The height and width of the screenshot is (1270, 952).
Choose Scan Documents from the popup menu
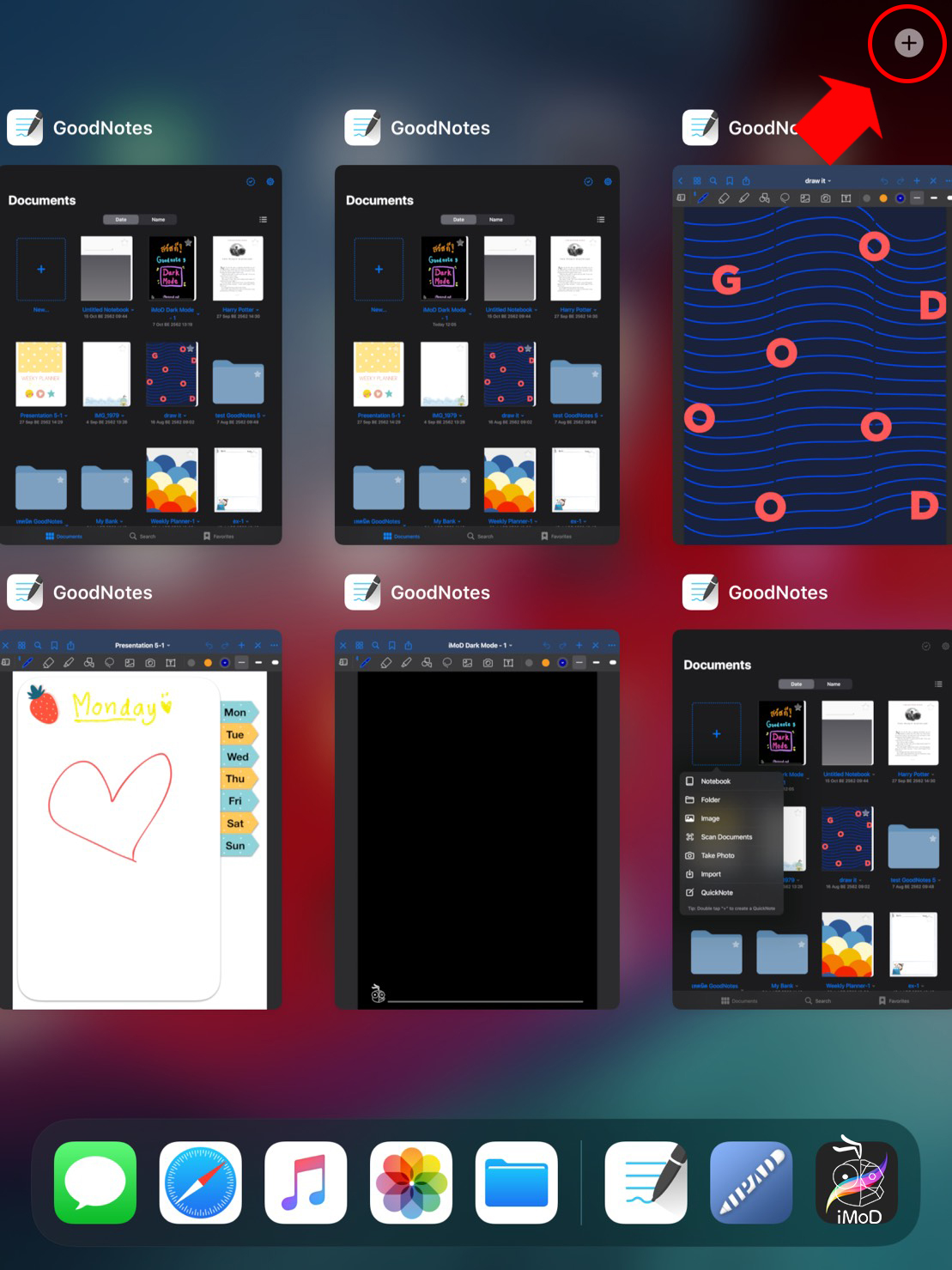(725, 837)
